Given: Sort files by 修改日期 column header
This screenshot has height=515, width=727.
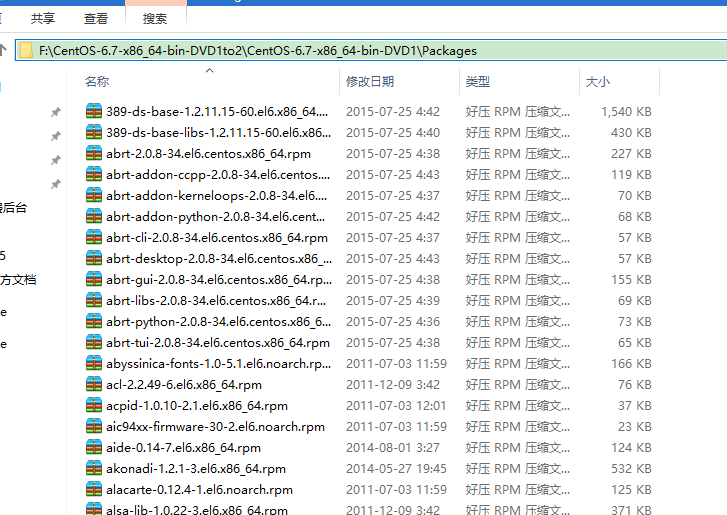Looking at the screenshot, I should point(370,82).
